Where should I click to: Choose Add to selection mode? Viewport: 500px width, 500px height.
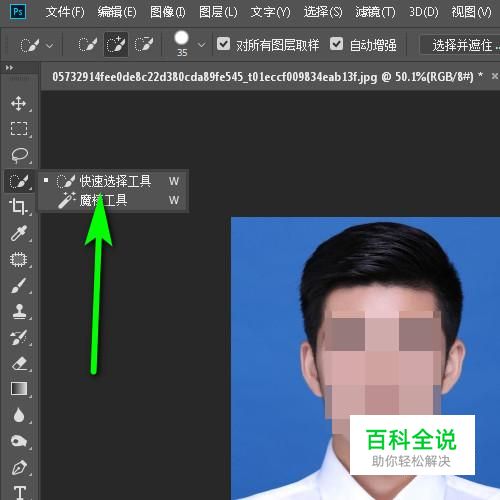(116, 45)
